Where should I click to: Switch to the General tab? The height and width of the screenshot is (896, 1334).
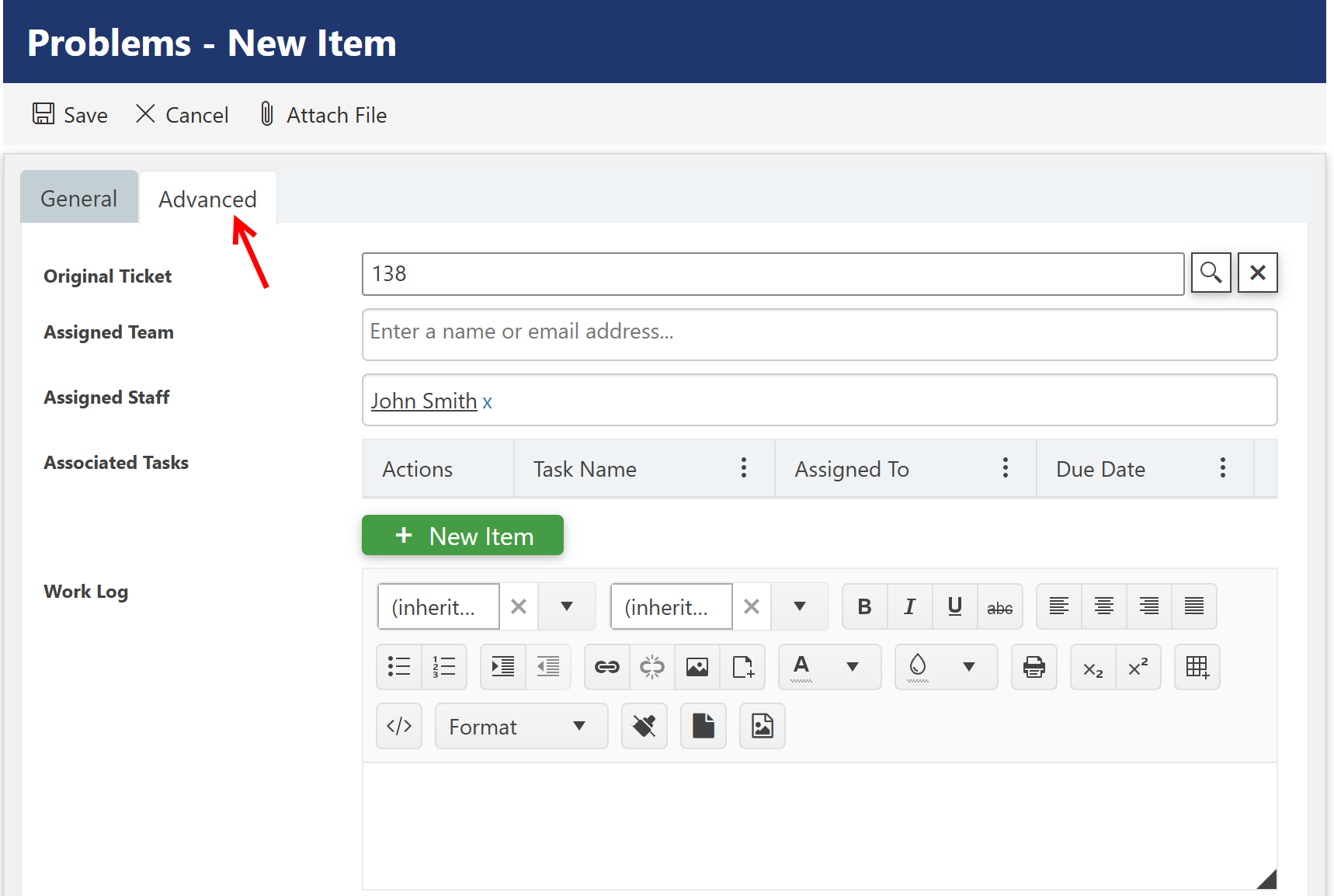(x=78, y=199)
